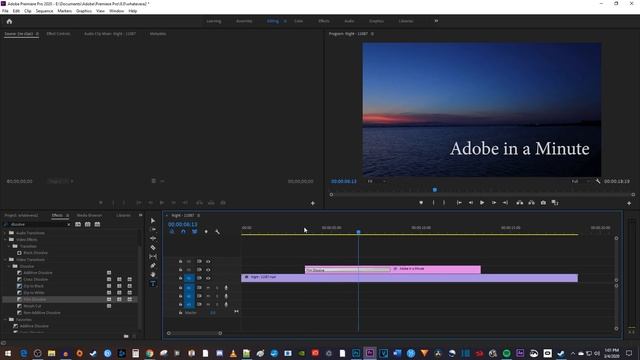Select the Morph Cut transition

pyautogui.click(x=32, y=306)
